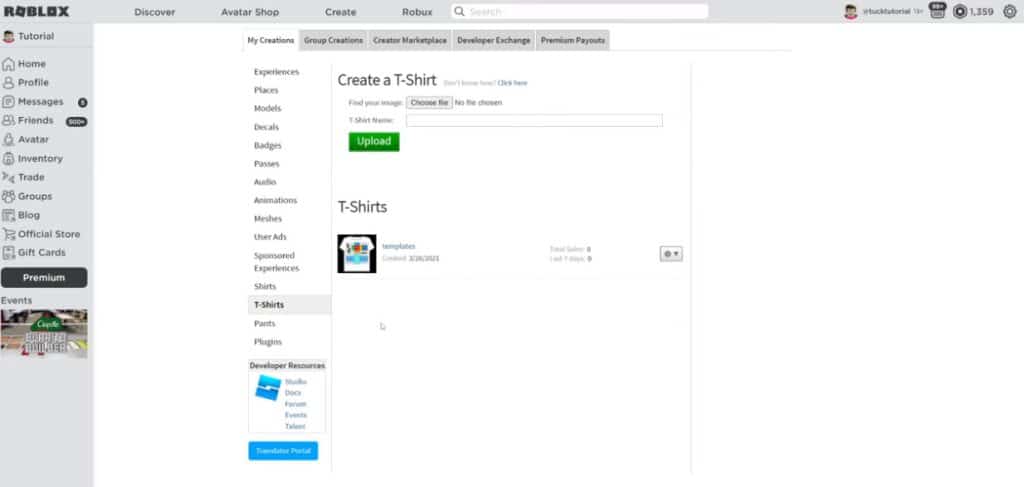This screenshot has height=487, width=1024.
Task: Select Experiences in creations list
Action: point(277,72)
